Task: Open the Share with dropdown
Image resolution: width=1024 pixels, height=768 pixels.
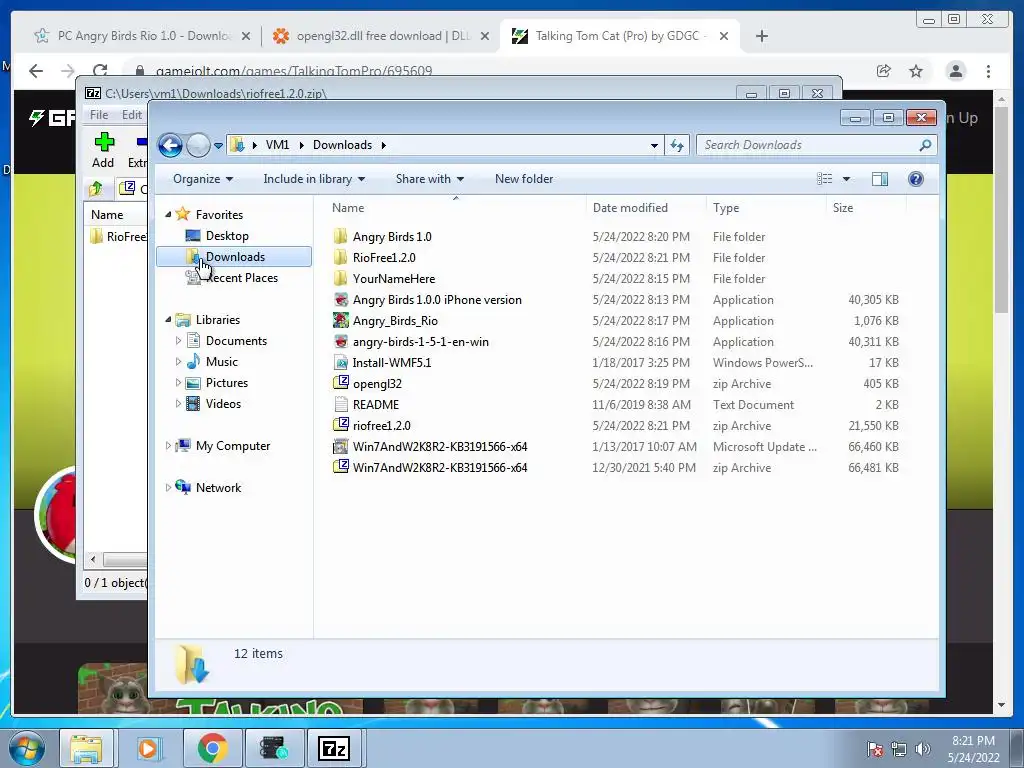Action: 430,179
